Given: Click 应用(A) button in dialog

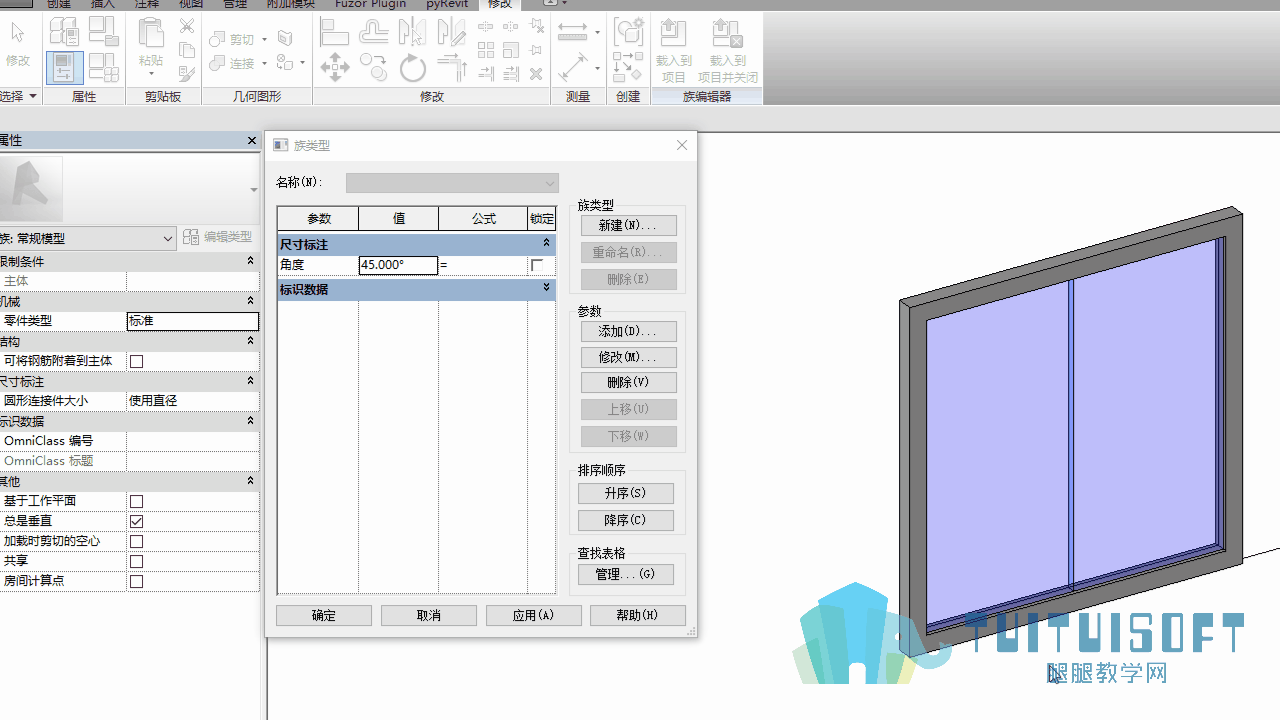Looking at the screenshot, I should point(533,616).
